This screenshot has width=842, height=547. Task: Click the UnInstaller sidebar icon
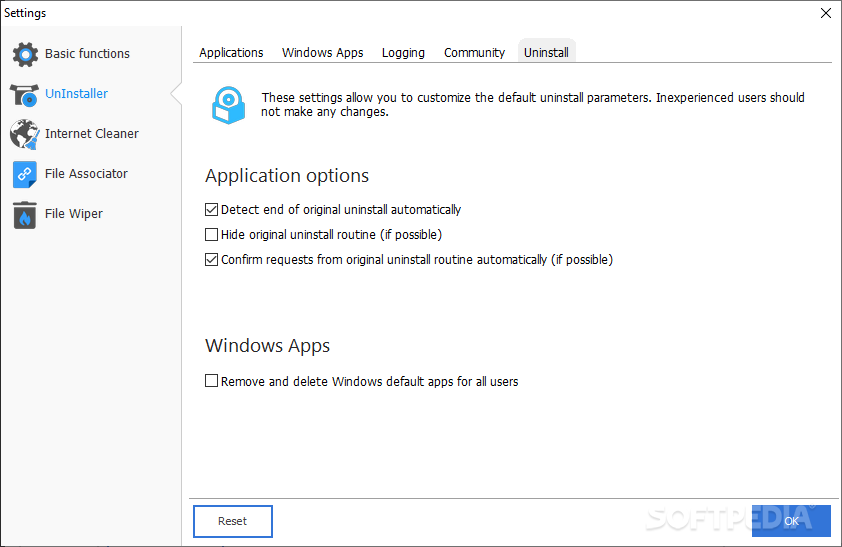tap(24, 94)
